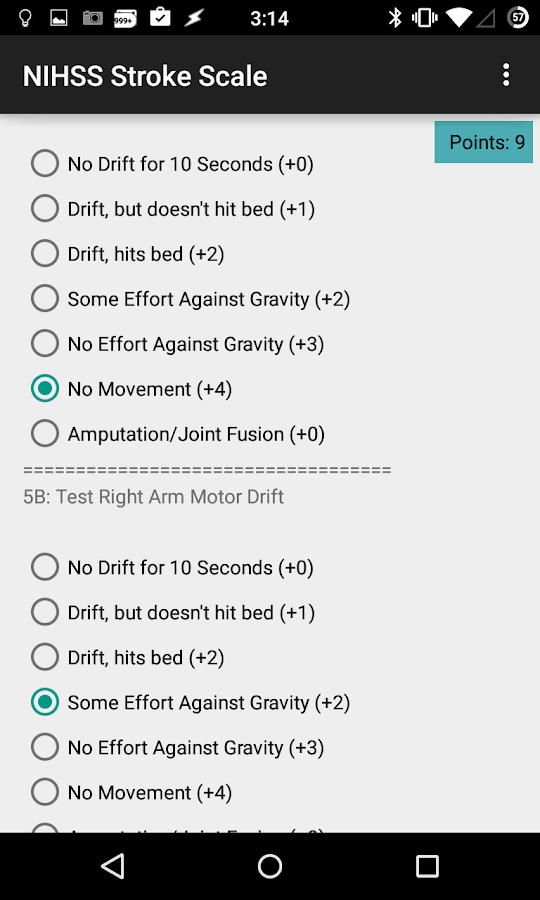Open the recent apps square button

point(427,866)
